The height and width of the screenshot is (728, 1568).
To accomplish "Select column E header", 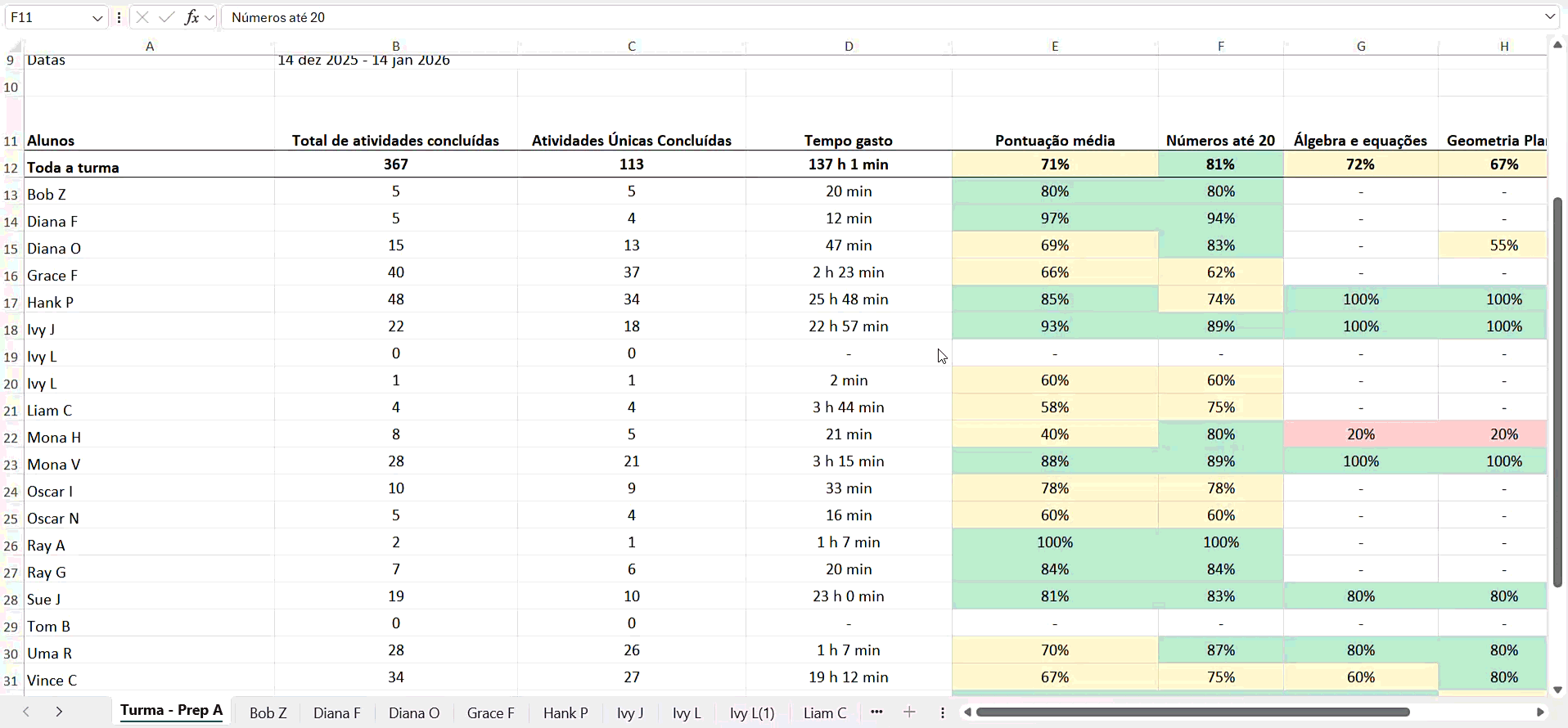I will [1055, 47].
